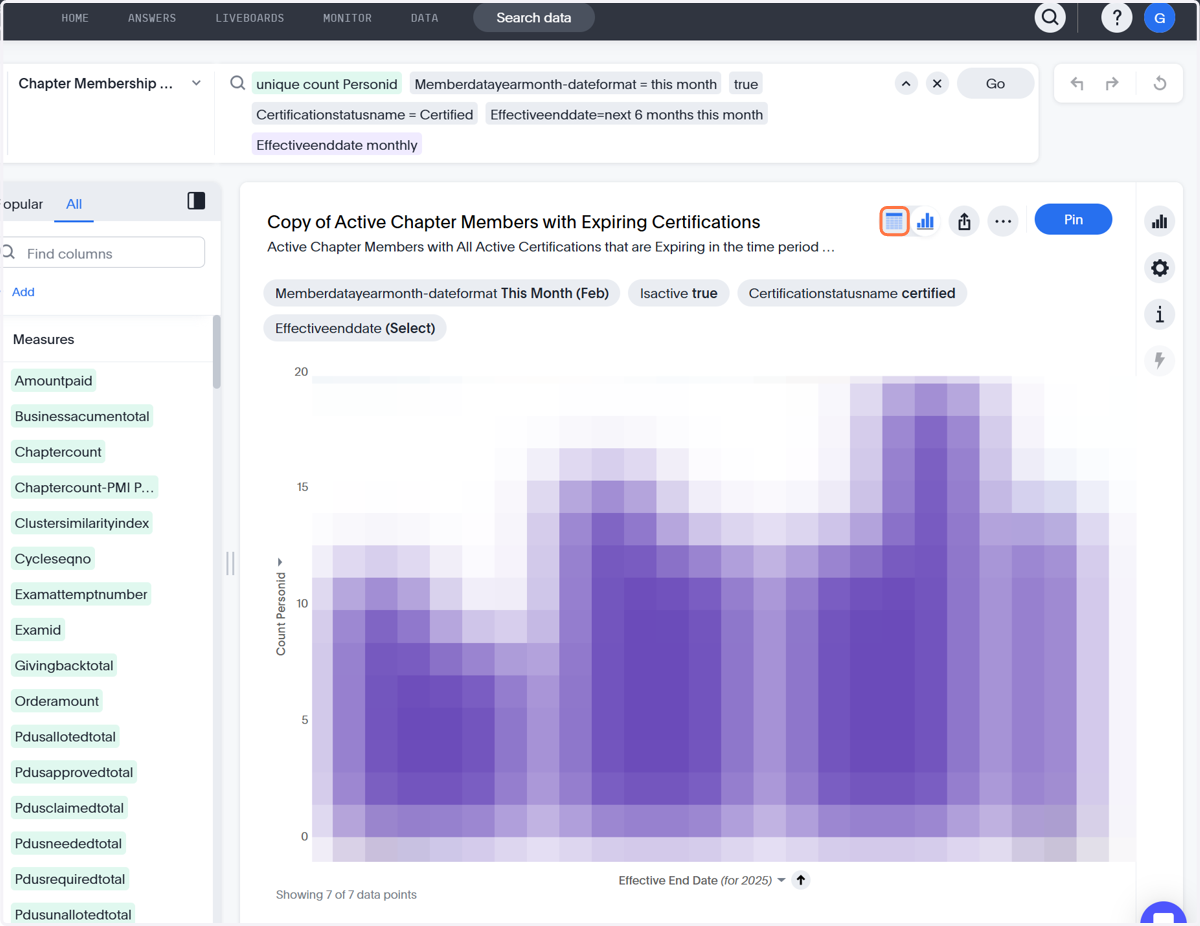Collapse the search bar with up chevron
Screen dimensions: 1200x926
click(906, 83)
